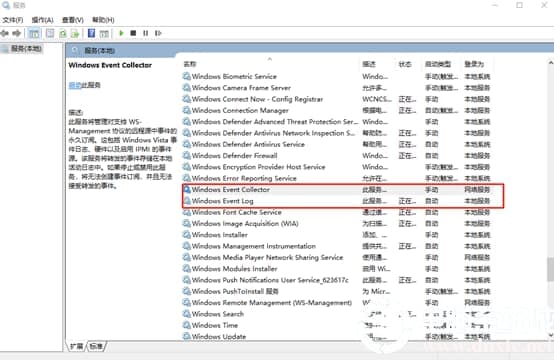Stop the service with square button
This screenshot has height=360, width=554.
133,33
